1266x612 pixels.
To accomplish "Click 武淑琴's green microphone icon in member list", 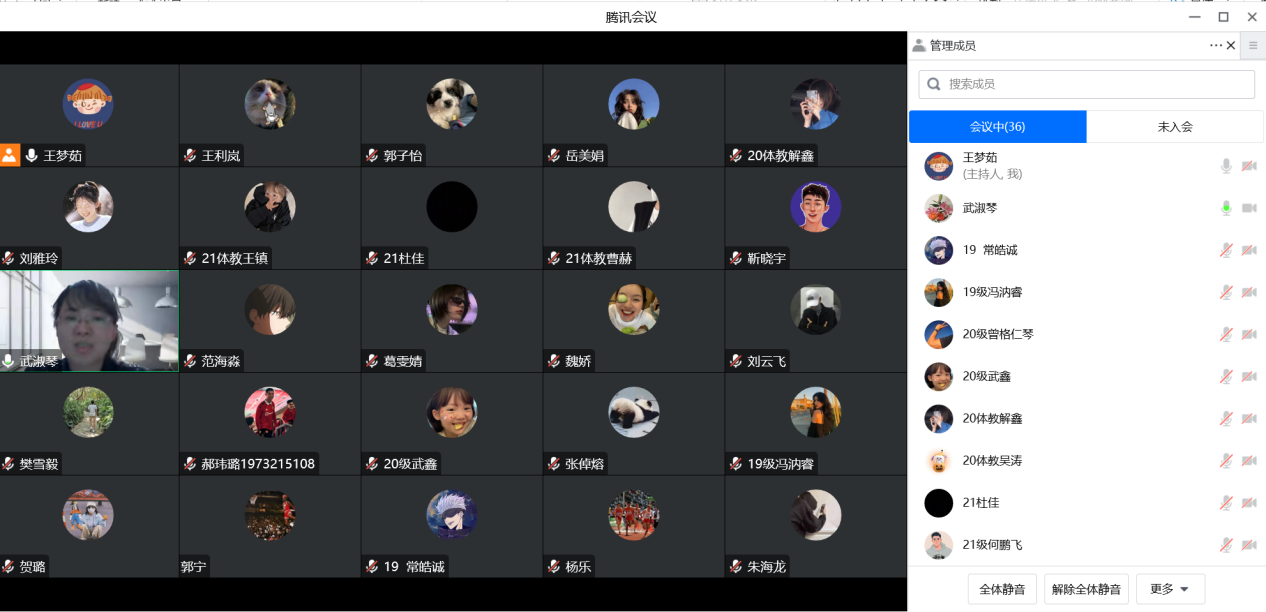I will pos(1226,208).
